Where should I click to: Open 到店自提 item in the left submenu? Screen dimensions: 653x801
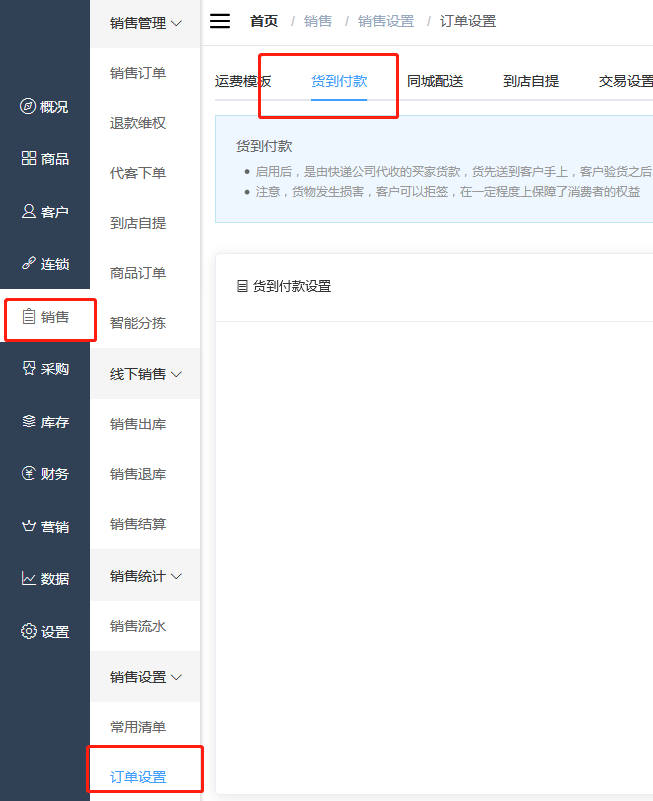138,223
